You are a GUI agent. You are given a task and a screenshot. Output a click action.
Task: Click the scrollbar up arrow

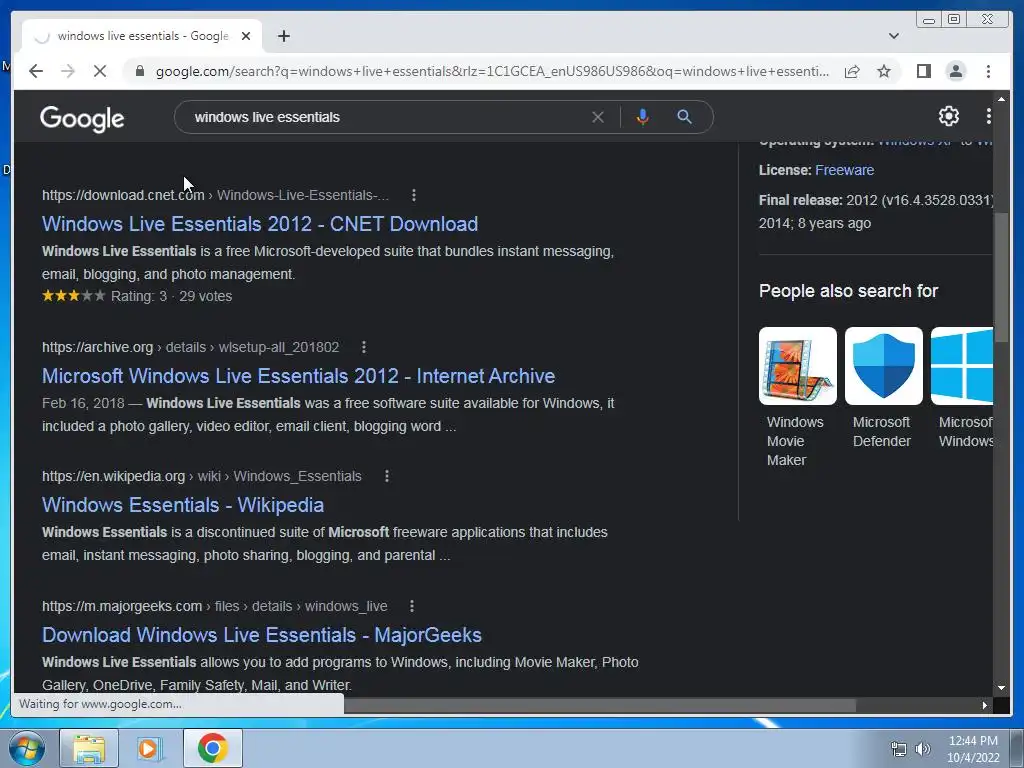[1001, 99]
